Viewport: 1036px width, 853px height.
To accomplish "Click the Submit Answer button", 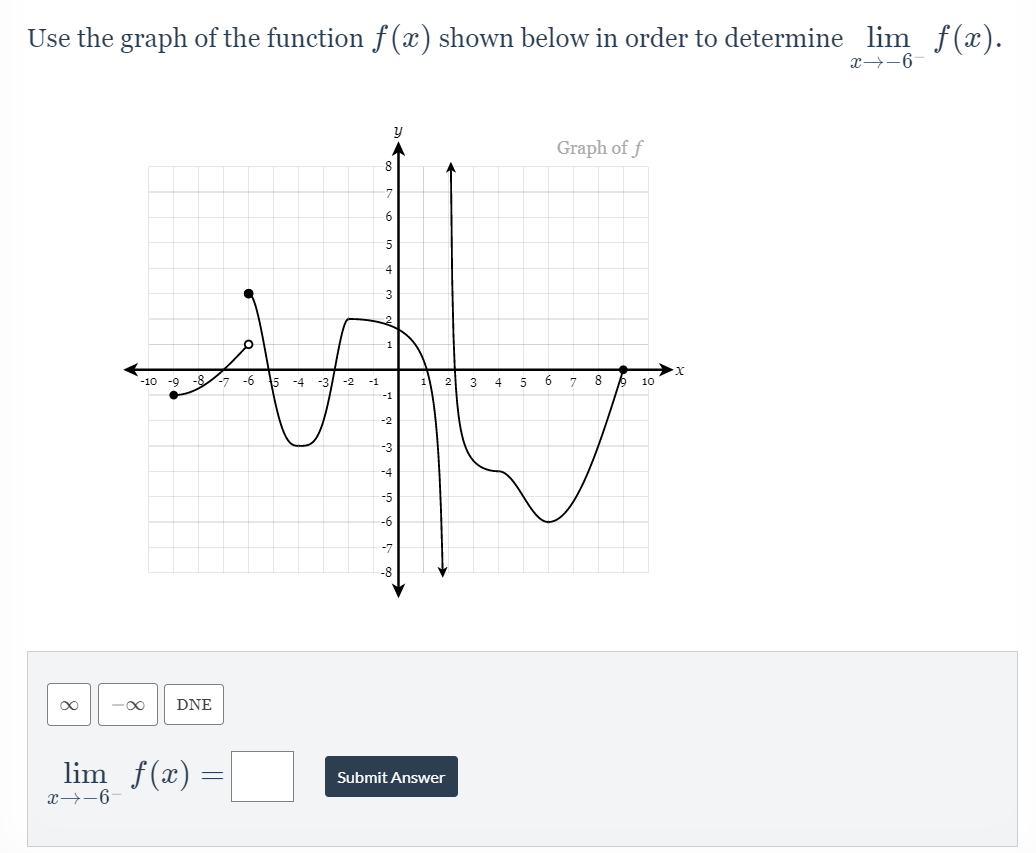I will 390,775.
